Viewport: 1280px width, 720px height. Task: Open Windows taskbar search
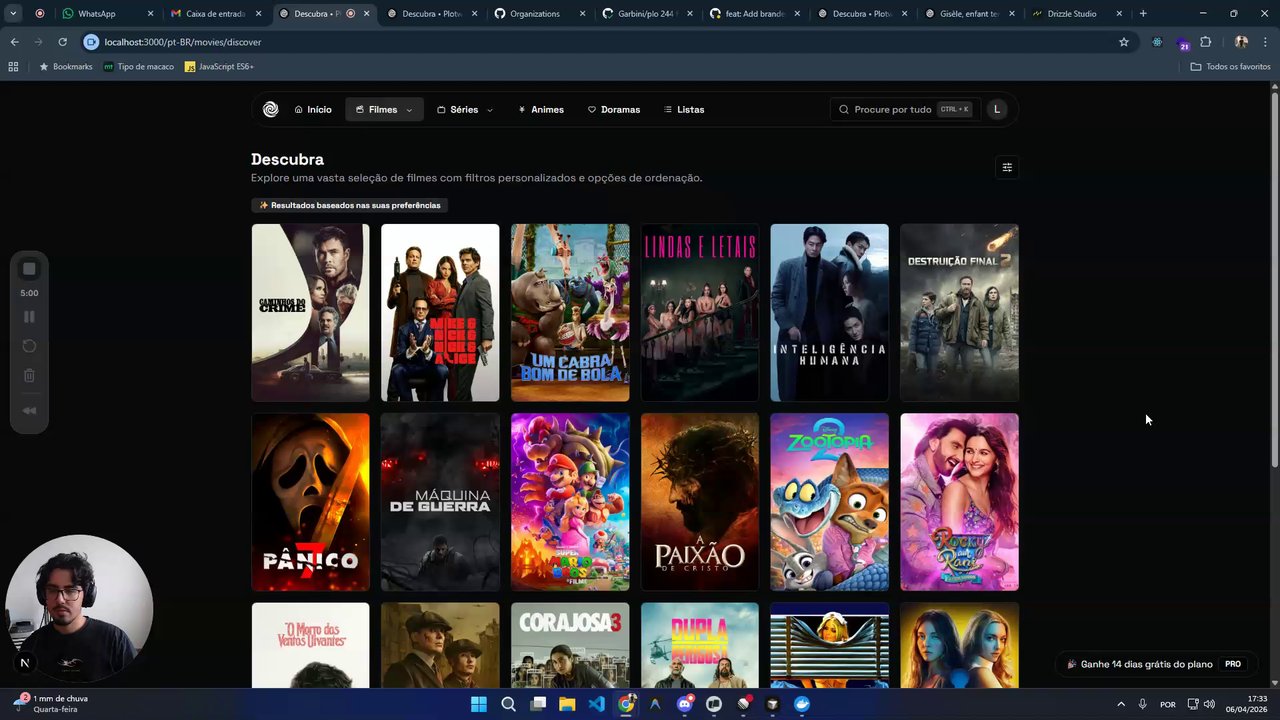point(508,704)
